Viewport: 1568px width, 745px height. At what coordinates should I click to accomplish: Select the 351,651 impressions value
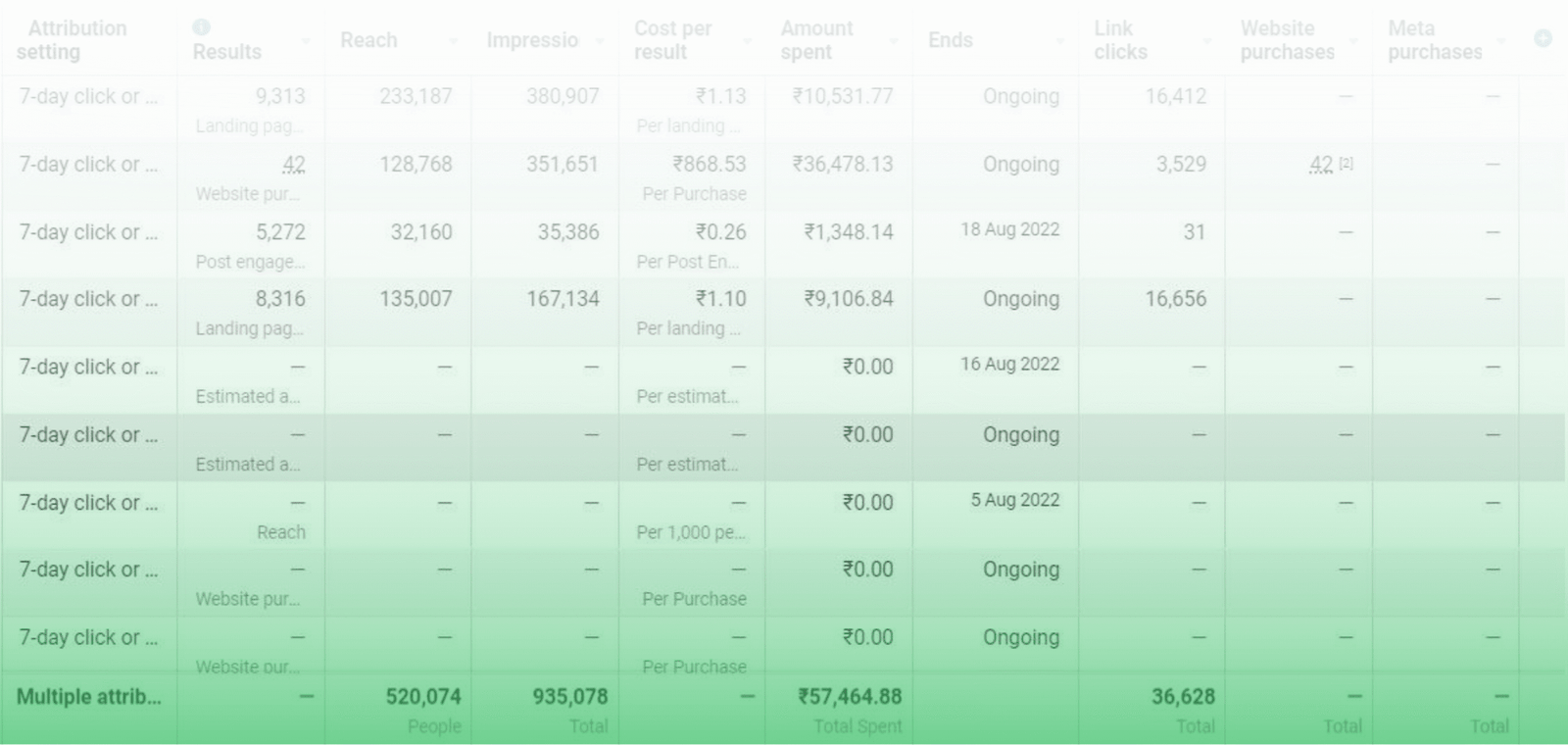pos(563,165)
